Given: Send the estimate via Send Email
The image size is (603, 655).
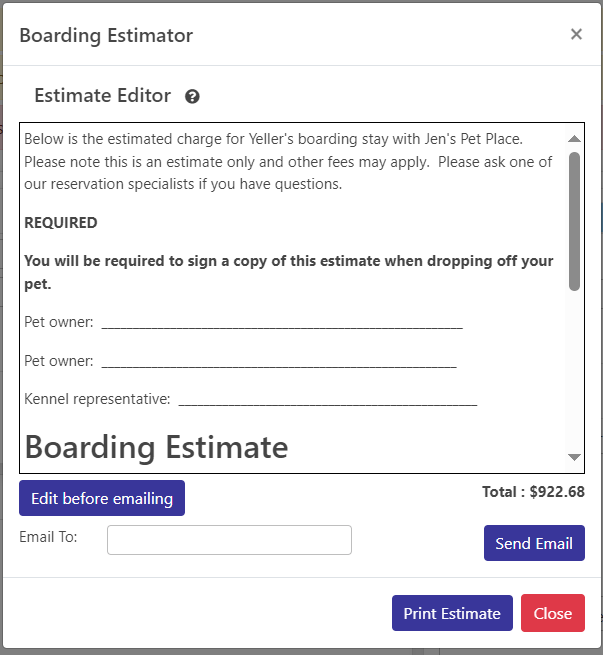Looking at the screenshot, I should click(534, 543).
